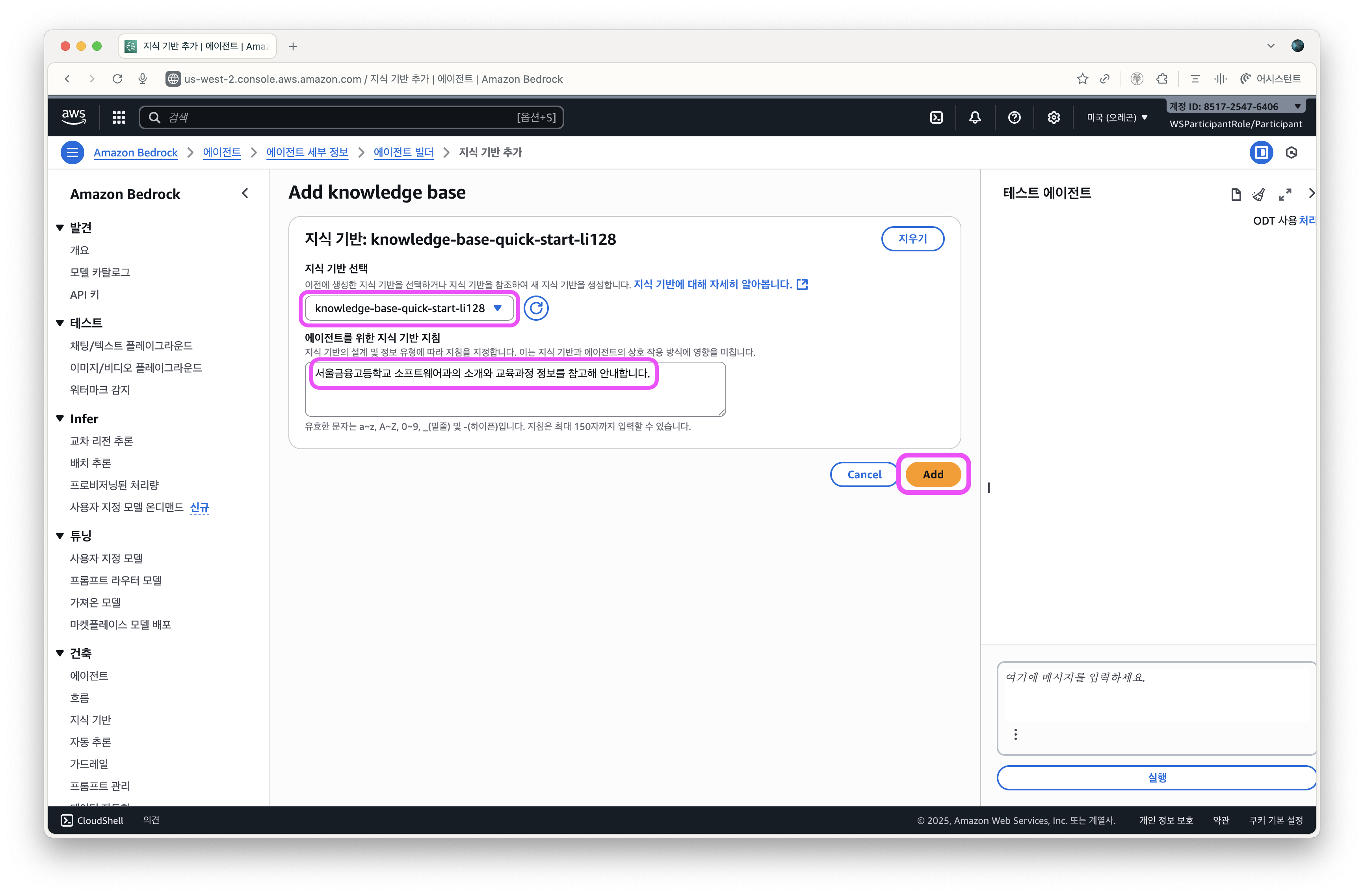
Task: Toggle the blue hamburger navigation menu
Action: click(x=72, y=152)
